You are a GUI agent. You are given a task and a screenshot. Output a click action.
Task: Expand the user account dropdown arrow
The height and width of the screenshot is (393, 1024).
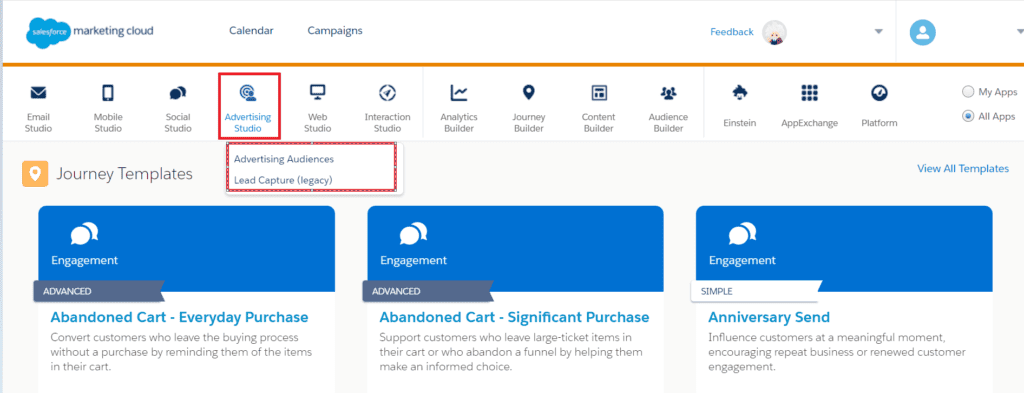(1019, 32)
